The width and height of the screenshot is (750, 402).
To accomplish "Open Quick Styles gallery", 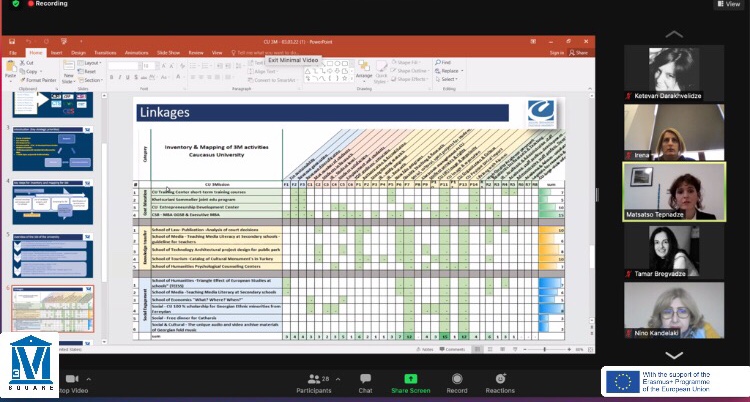I will click(381, 72).
